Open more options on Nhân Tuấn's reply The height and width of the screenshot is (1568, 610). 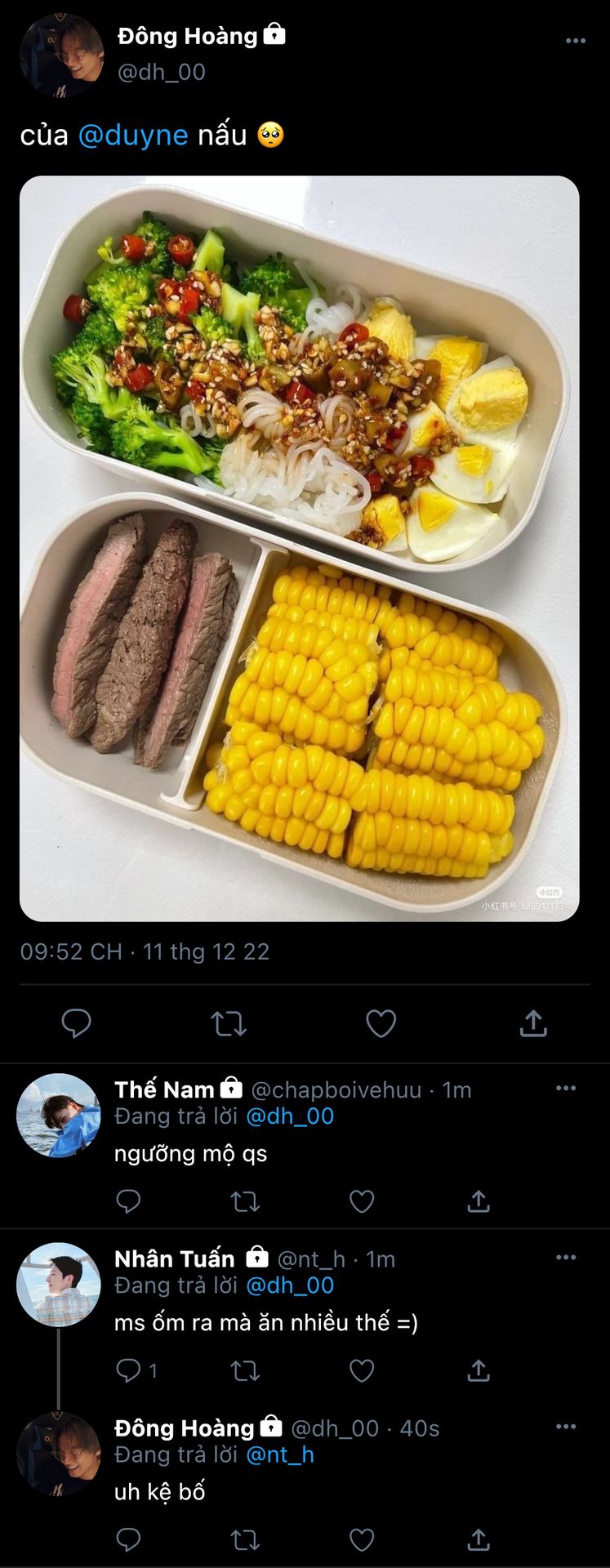coord(566,1258)
